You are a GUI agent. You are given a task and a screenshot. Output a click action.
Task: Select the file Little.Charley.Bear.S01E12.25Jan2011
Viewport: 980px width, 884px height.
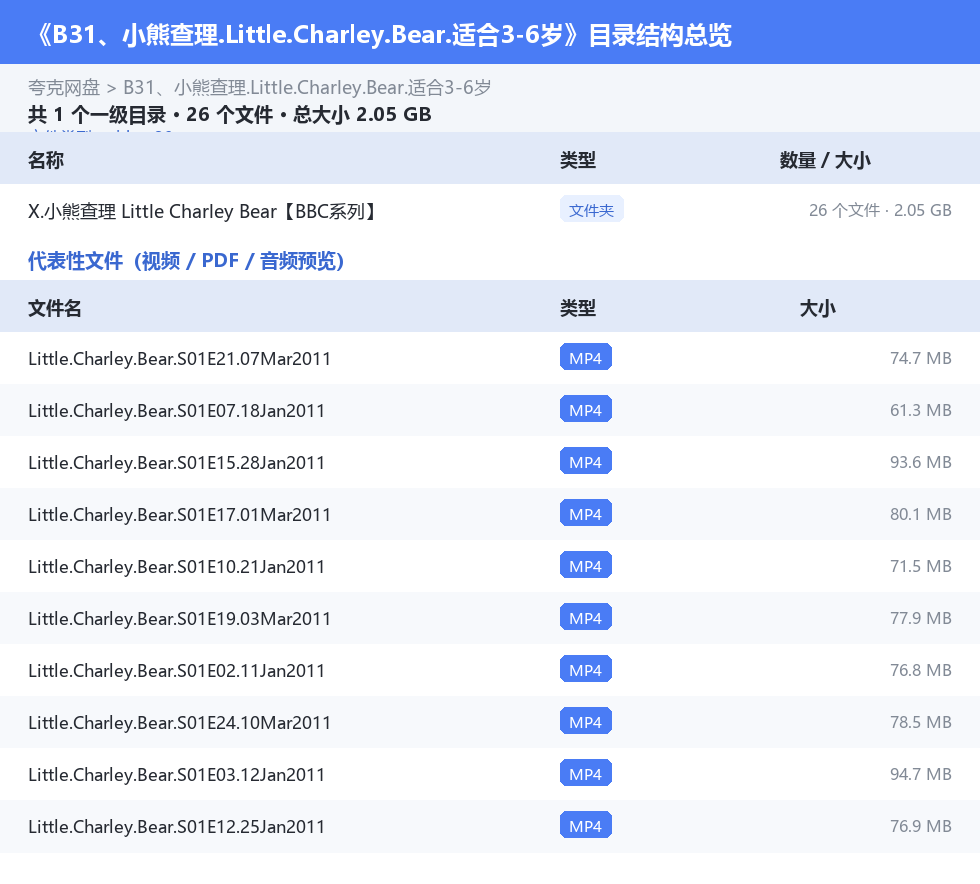point(176,825)
